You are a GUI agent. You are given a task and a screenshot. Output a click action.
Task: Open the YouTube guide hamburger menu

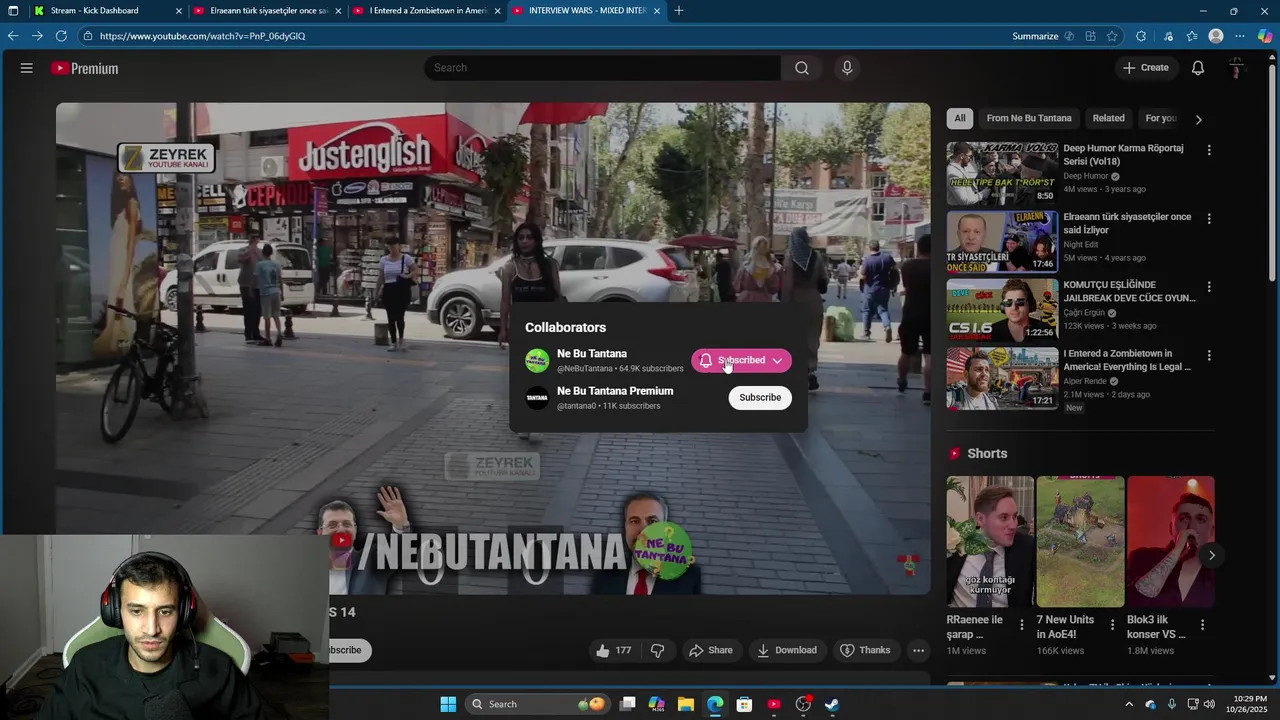(x=27, y=68)
